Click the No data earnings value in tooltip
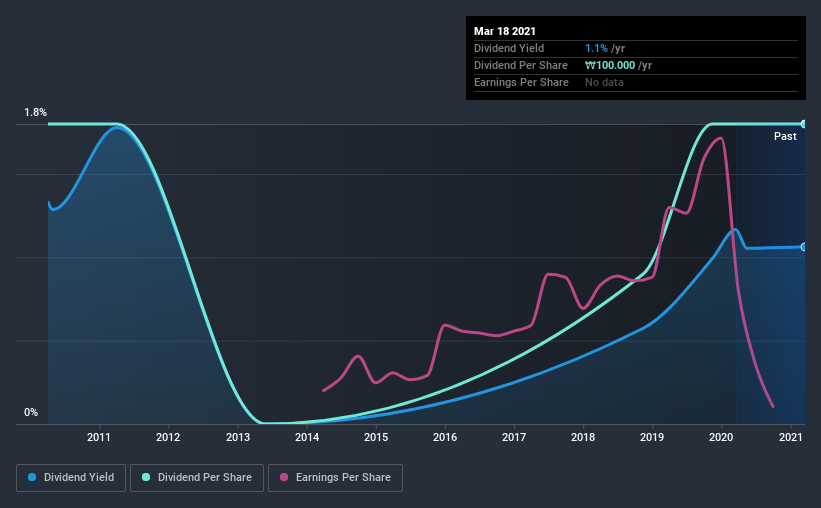Viewport: 821px width, 508px height. [x=604, y=82]
